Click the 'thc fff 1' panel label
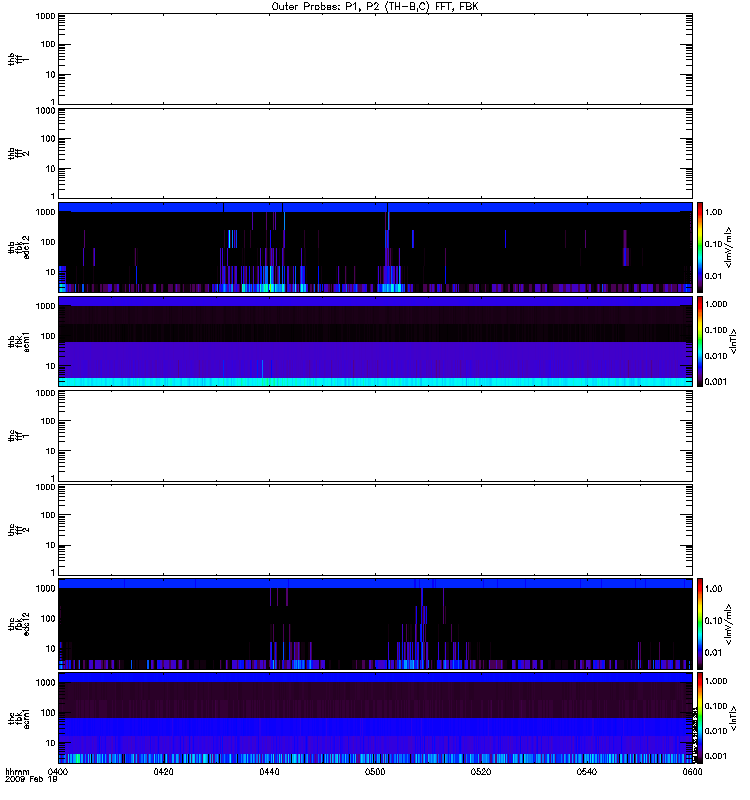750x800 pixels. [x=18, y=436]
